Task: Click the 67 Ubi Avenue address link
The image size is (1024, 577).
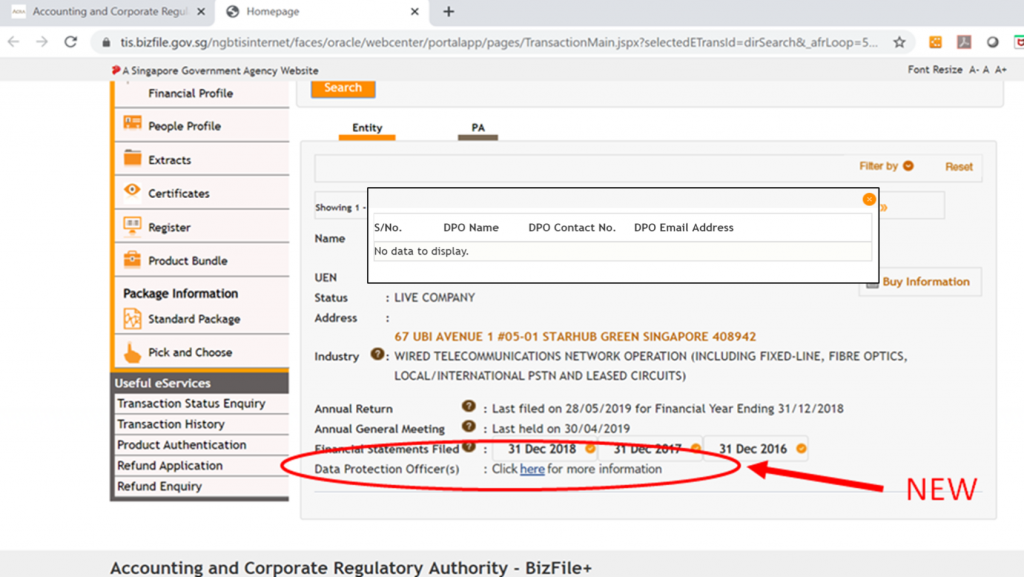Action: click(x=575, y=337)
